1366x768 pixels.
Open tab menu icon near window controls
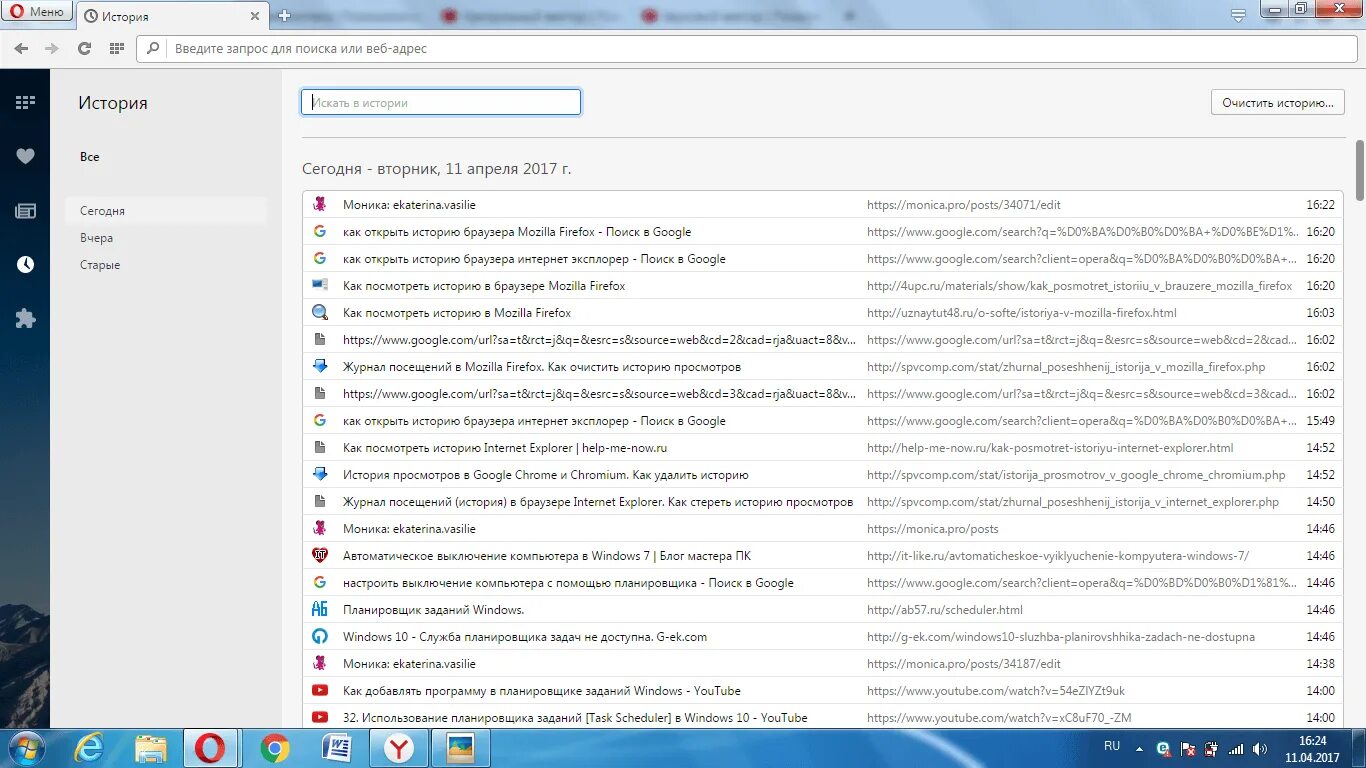click(x=1238, y=15)
